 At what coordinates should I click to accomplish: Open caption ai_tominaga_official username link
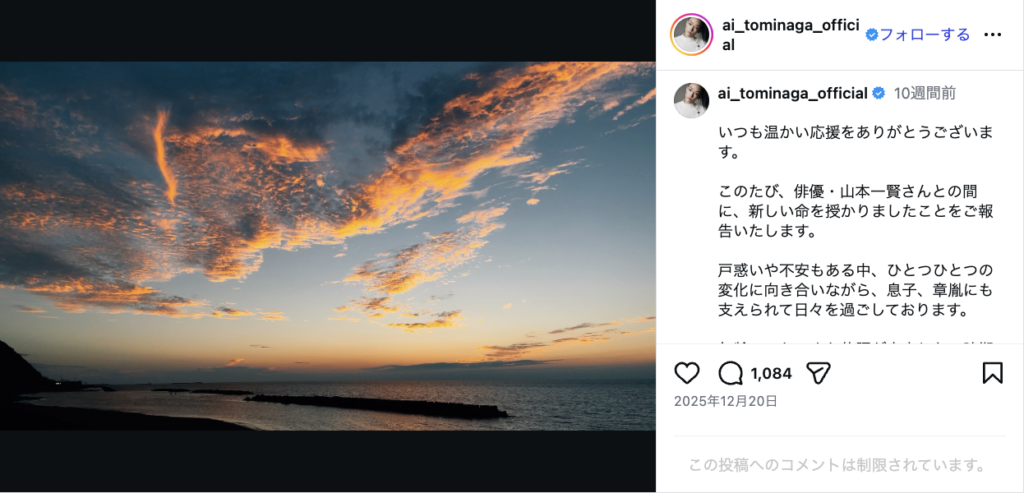[792, 93]
